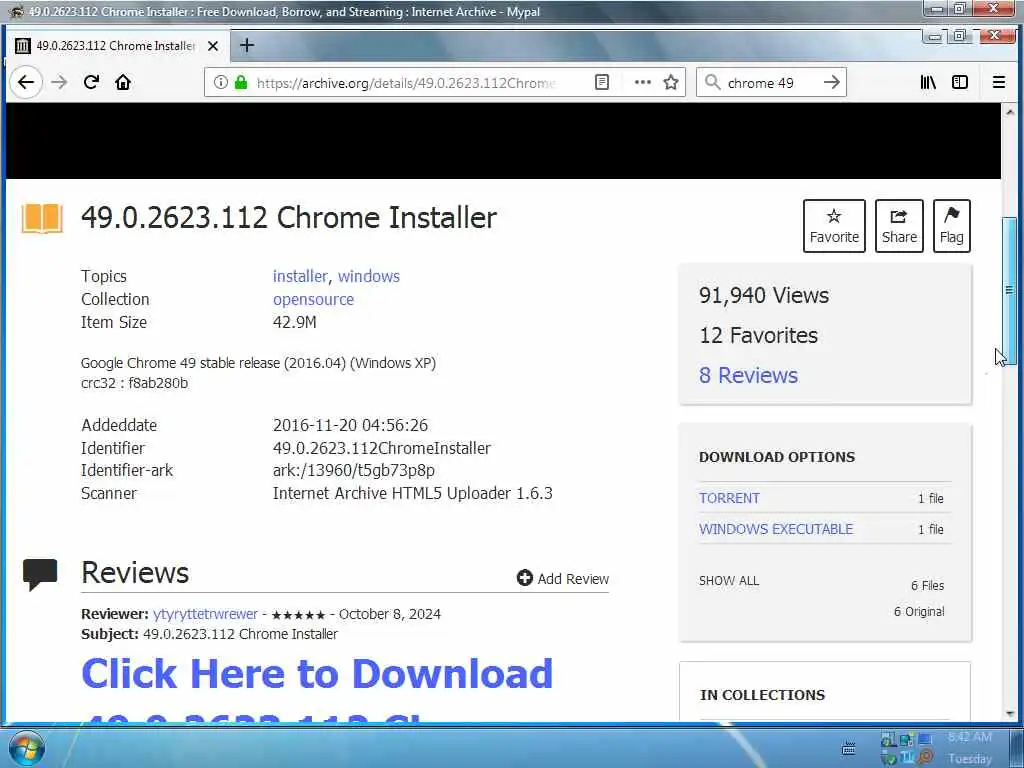The height and width of the screenshot is (768, 1024).
Task: Open a new tab with plus button
Action: (x=247, y=45)
